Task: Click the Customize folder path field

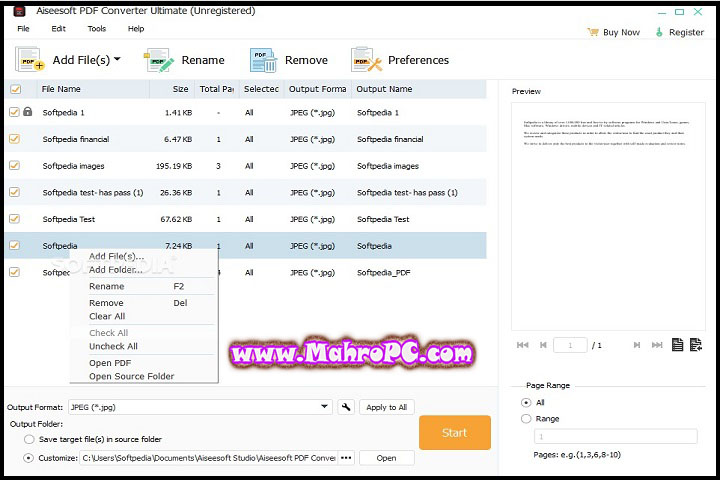Action: (209, 458)
